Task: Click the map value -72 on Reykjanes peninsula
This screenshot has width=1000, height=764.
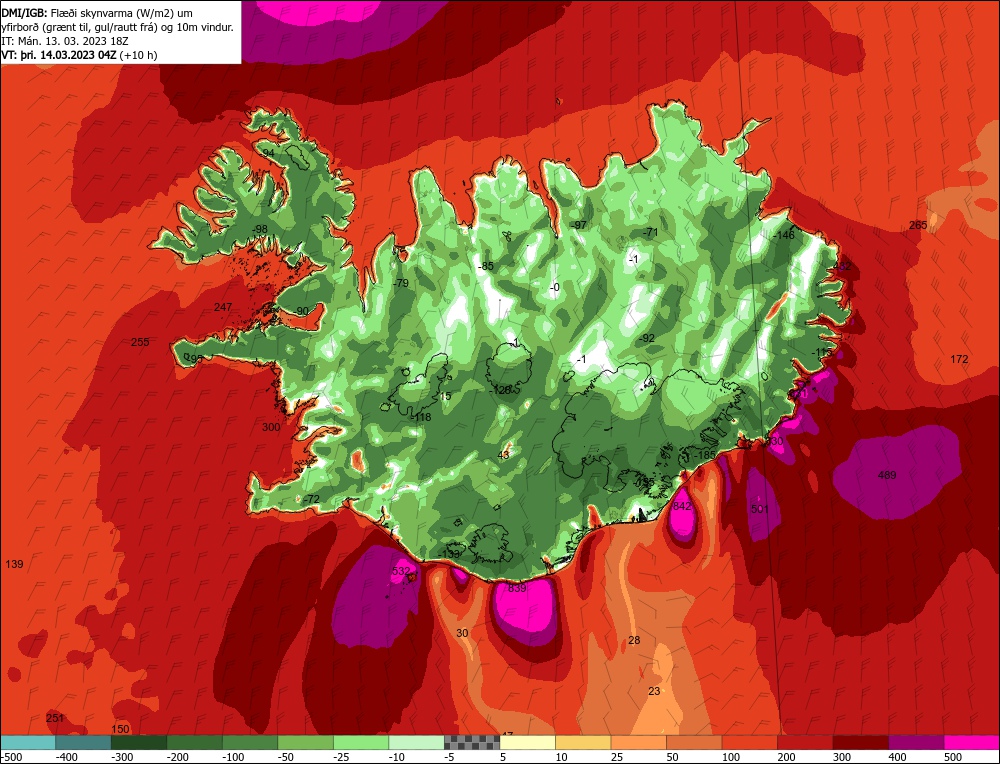Action: [311, 499]
